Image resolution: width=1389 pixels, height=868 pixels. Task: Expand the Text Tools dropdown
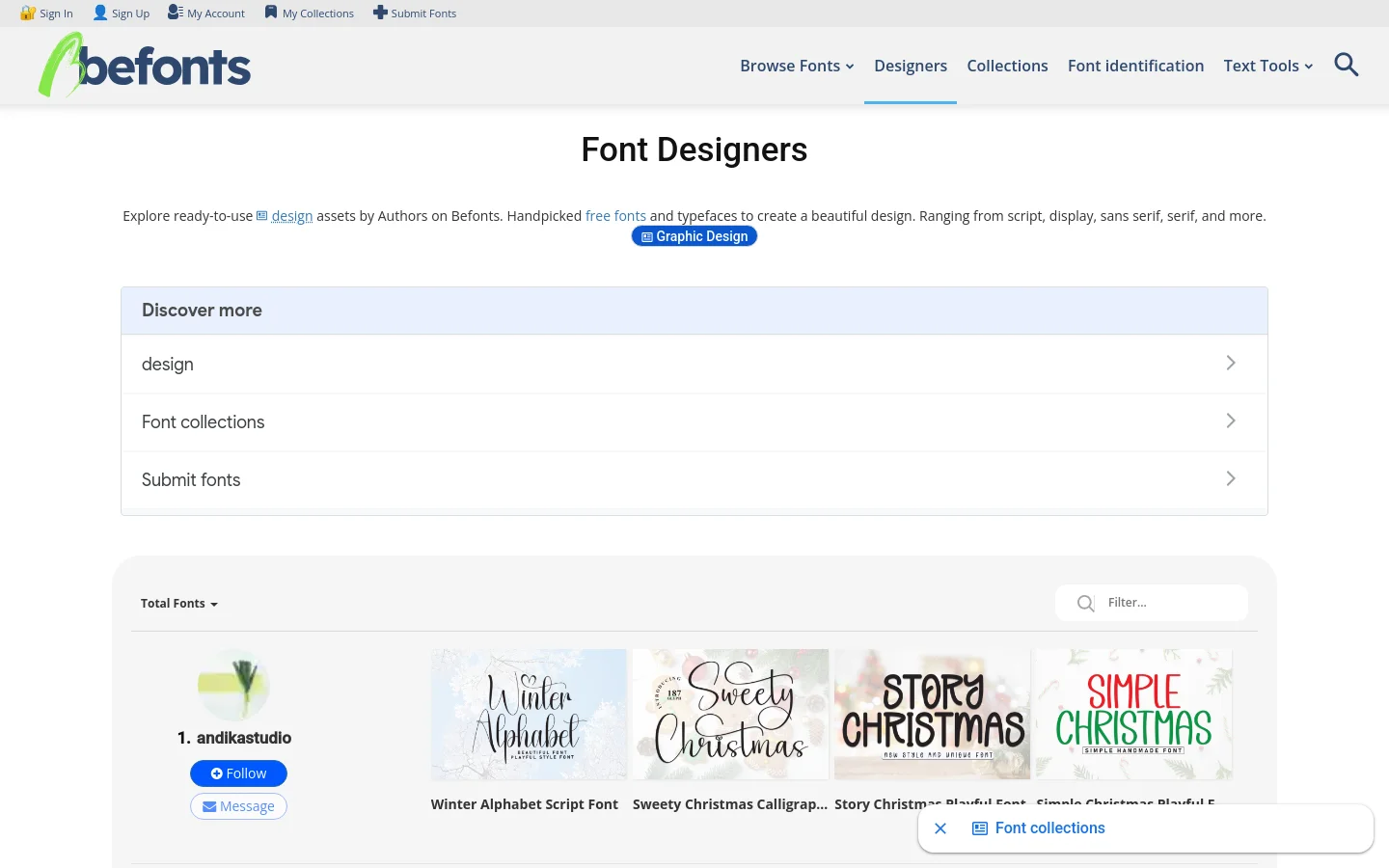pyautogui.click(x=1267, y=66)
